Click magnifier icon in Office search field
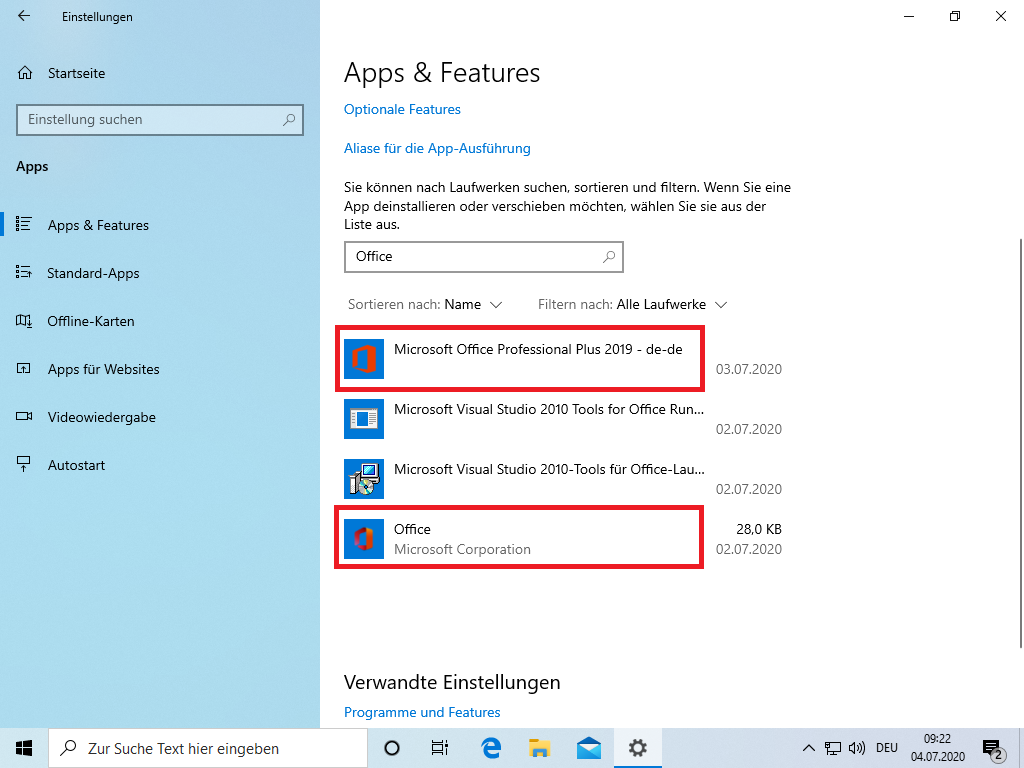Viewport: 1024px width, 768px height. pos(609,257)
